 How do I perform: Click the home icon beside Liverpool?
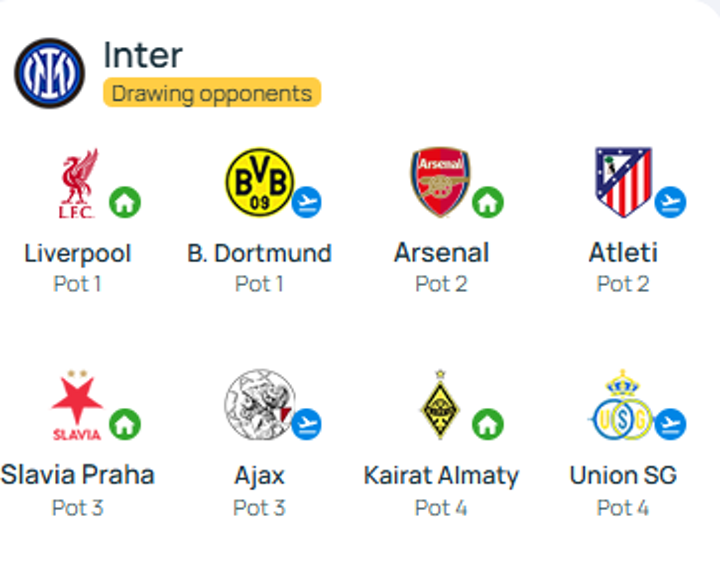(125, 203)
